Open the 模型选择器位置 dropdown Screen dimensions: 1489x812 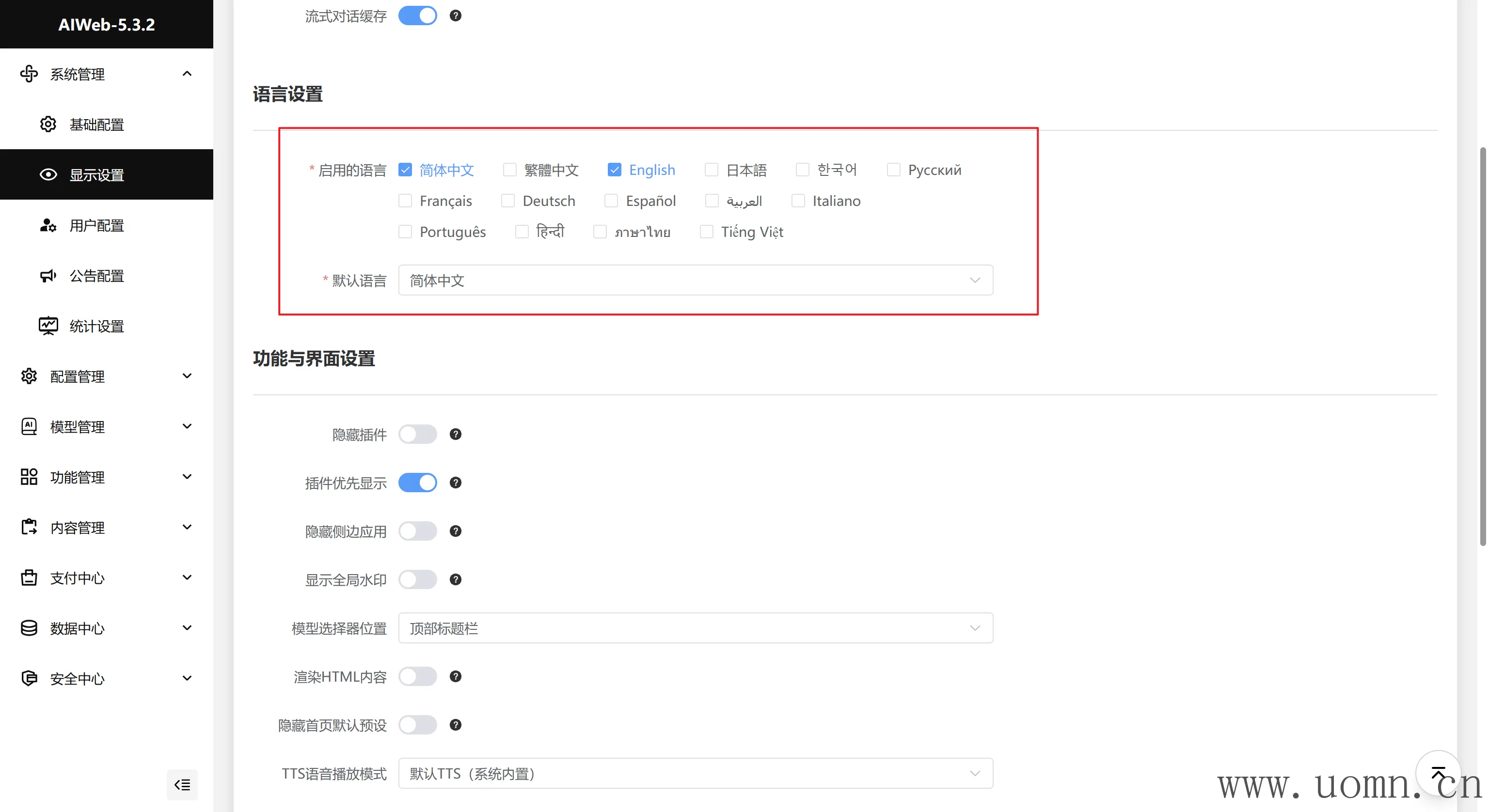click(x=696, y=627)
